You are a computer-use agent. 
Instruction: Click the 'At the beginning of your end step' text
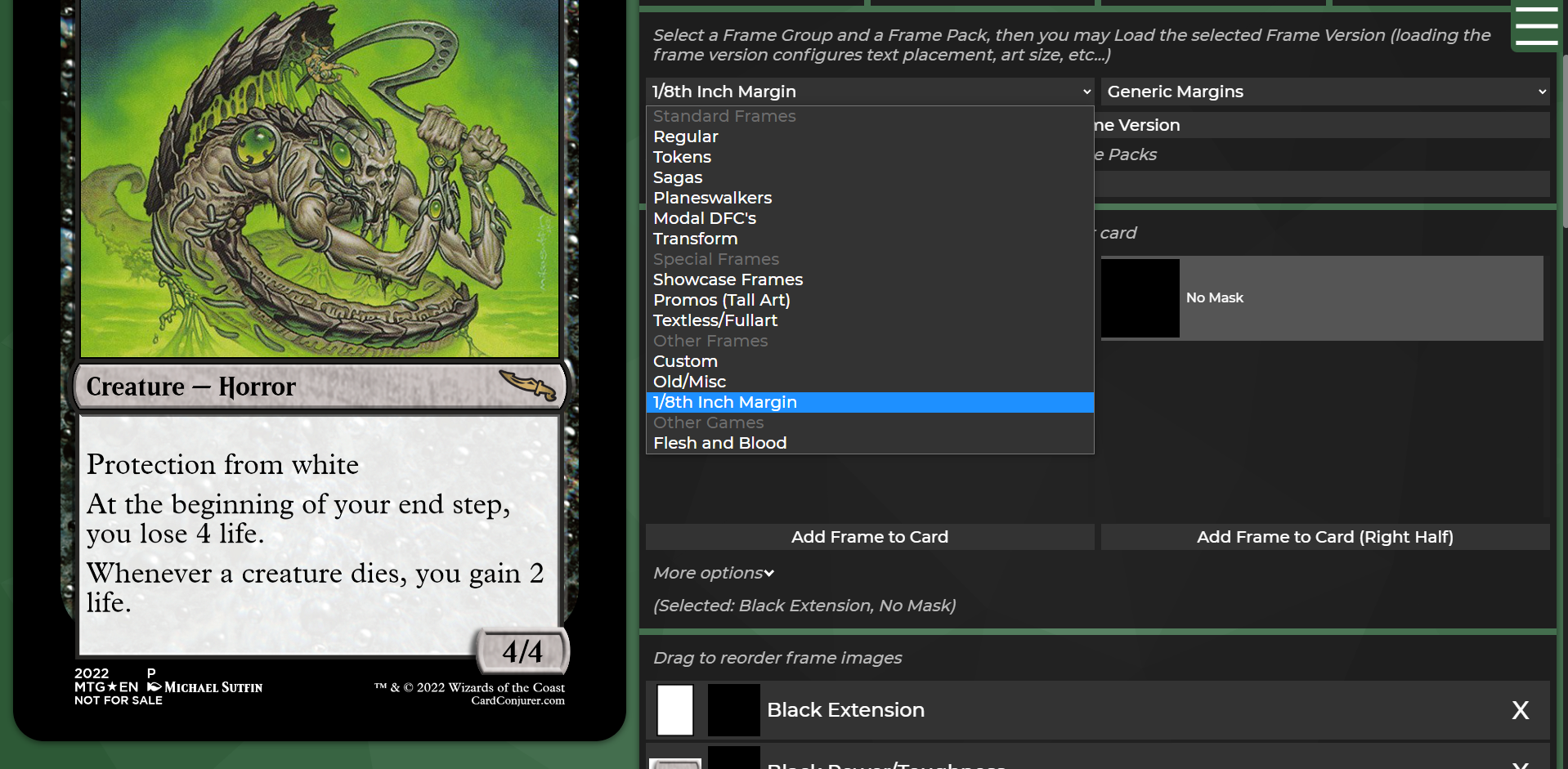coord(298,519)
